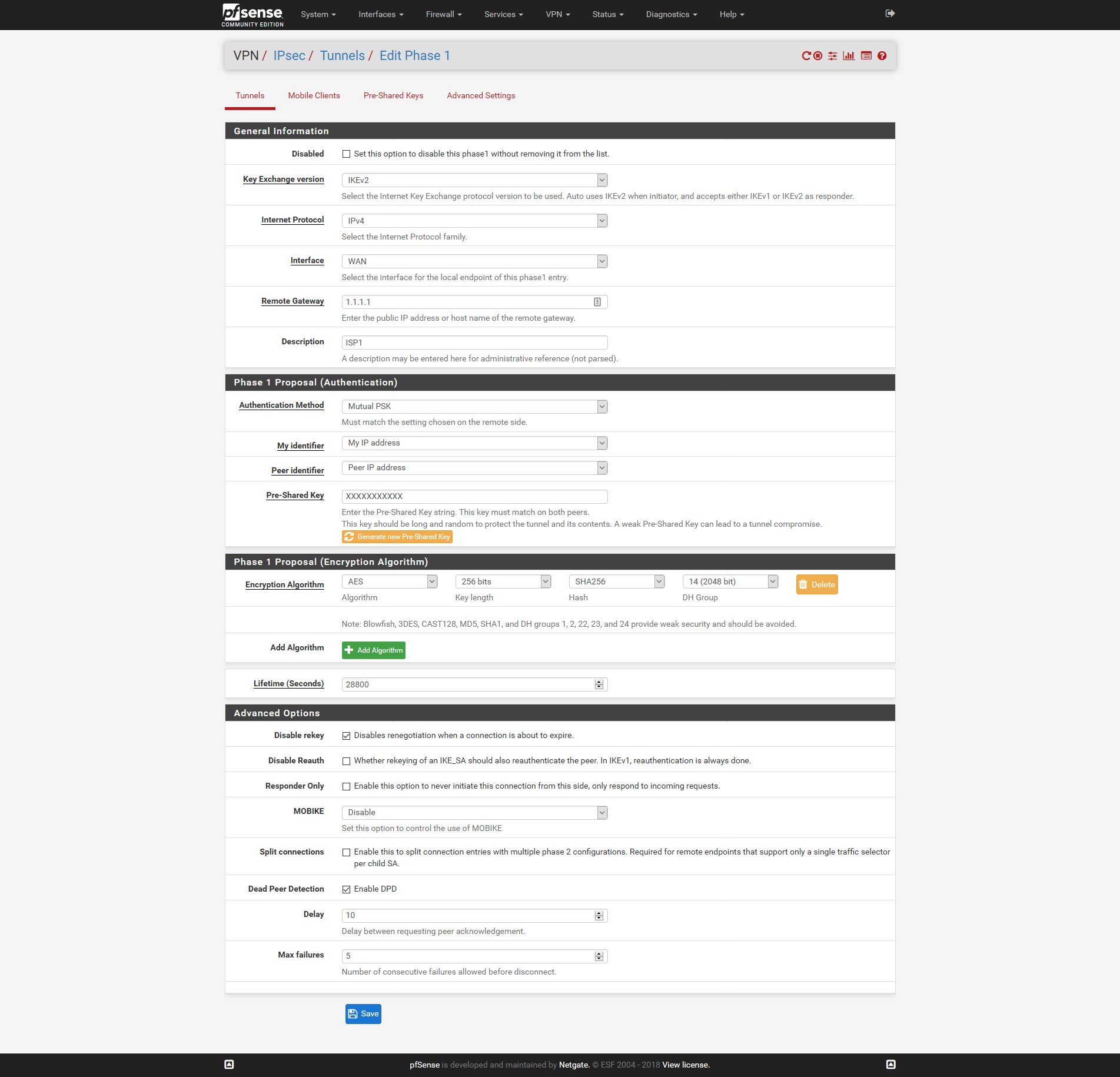
Task: Click the Remote Gateway input field
Action: click(468, 302)
